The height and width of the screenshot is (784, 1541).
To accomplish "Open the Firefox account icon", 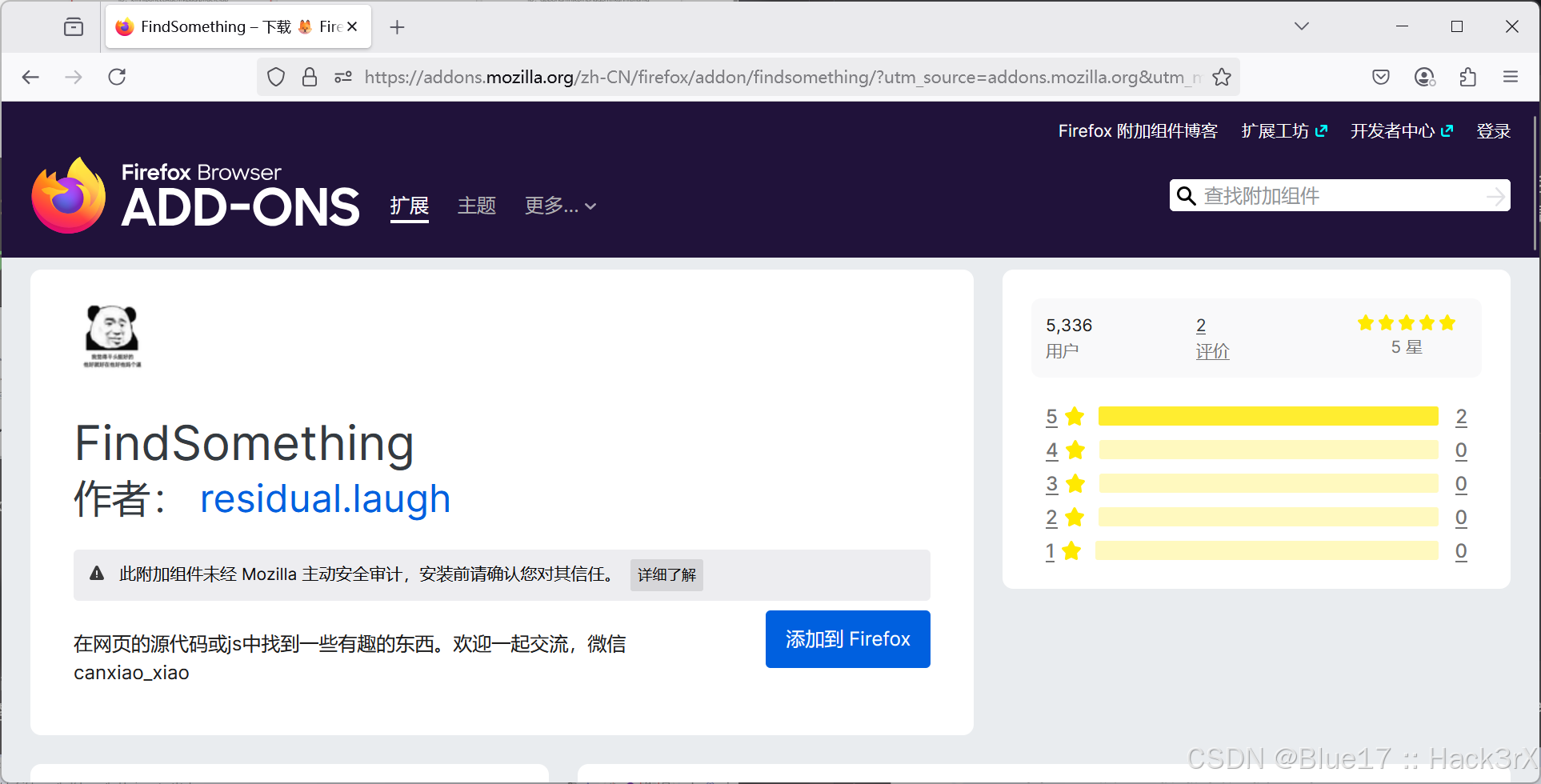I will 1424,77.
